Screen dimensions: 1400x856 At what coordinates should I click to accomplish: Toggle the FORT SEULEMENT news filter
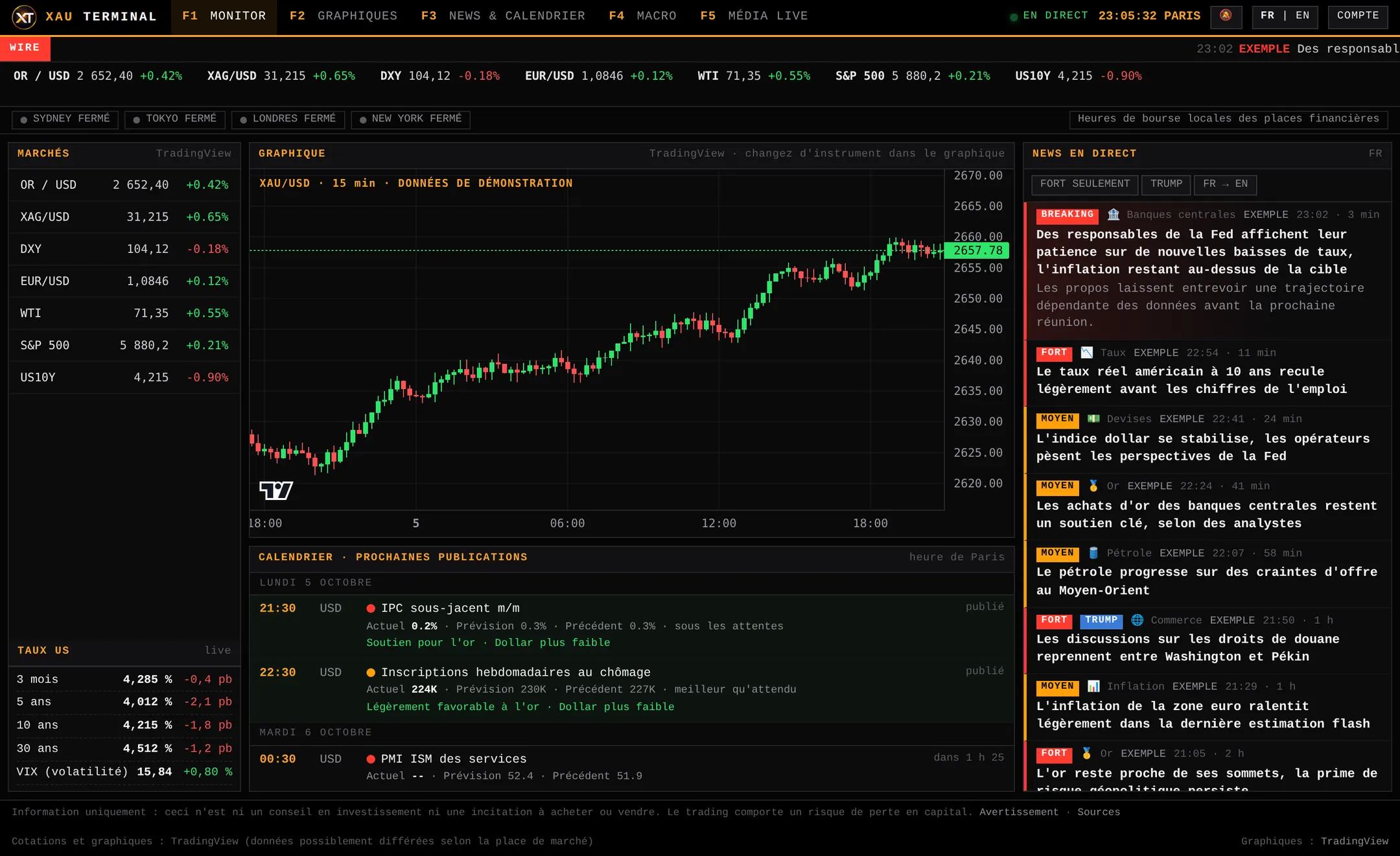(x=1084, y=184)
